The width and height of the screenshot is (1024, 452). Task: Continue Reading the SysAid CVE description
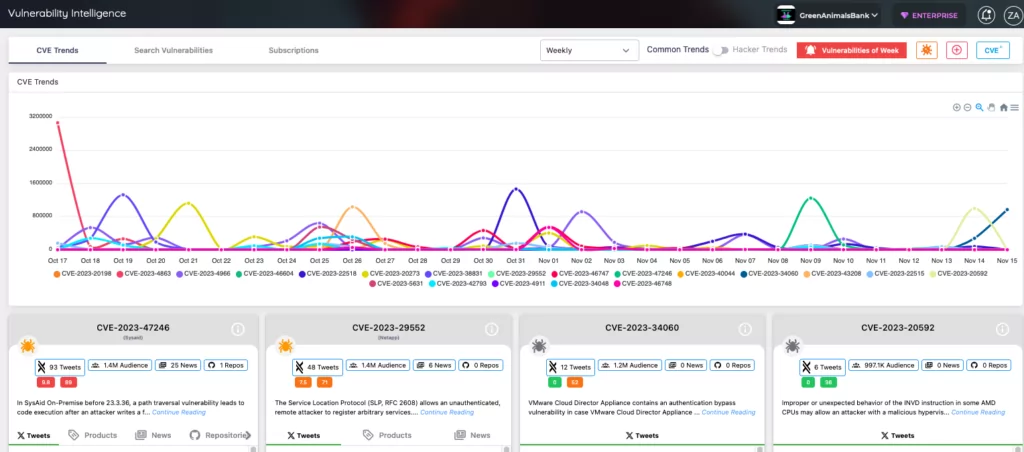[179, 412]
